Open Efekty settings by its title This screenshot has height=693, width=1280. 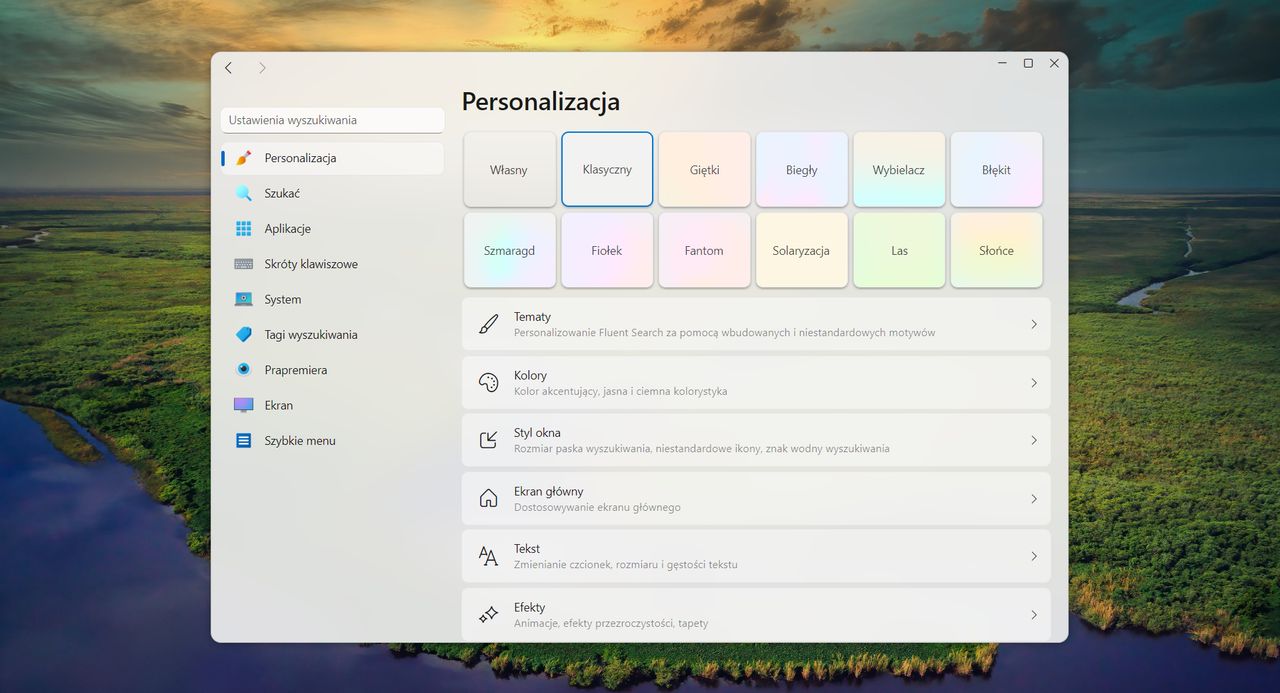[529, 607]
